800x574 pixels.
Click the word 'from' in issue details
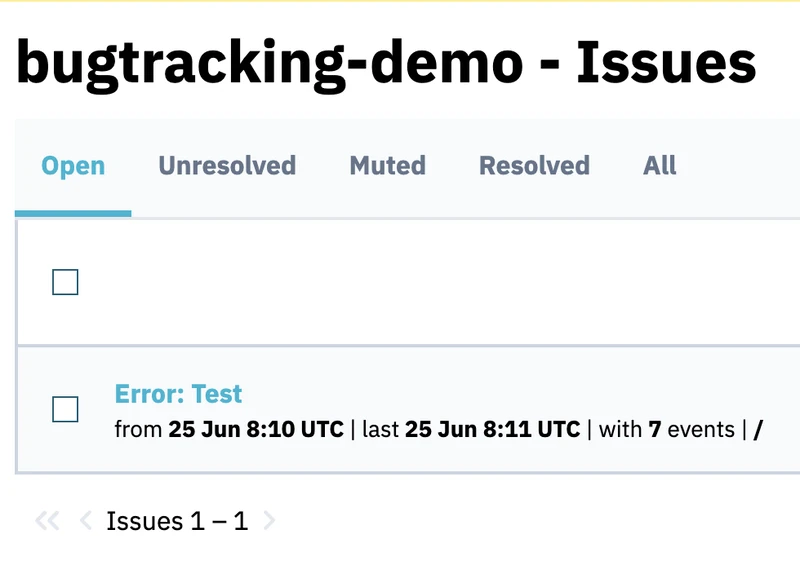coord(138,430)
